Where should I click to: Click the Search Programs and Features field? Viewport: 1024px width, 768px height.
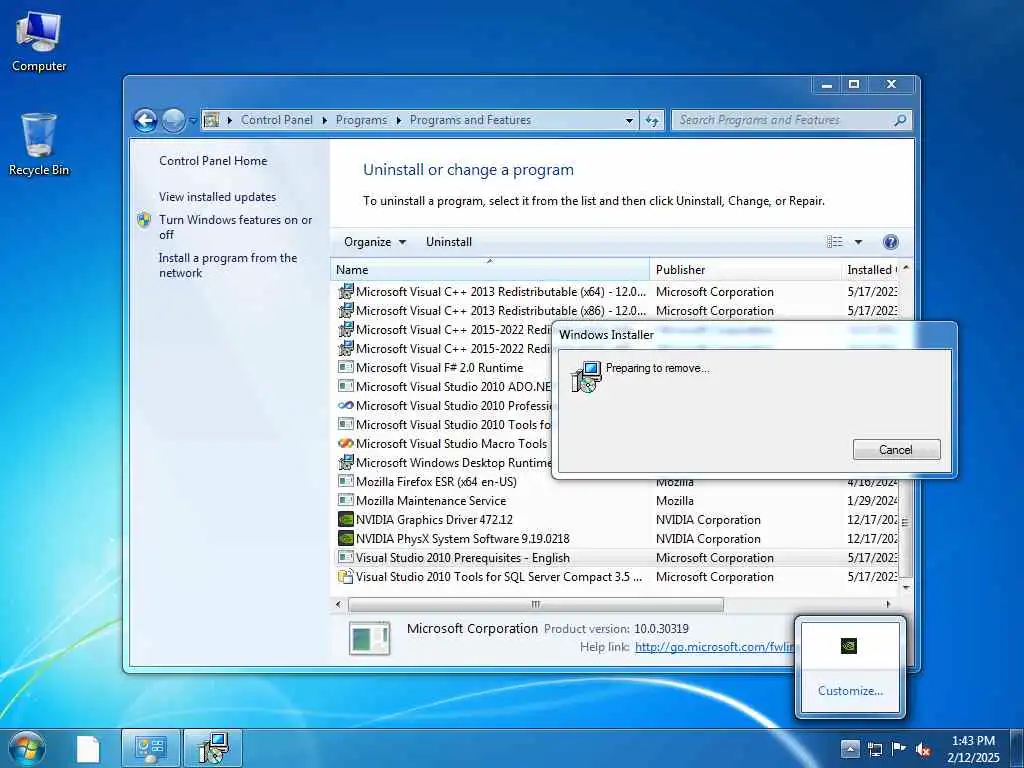(780, 120)
